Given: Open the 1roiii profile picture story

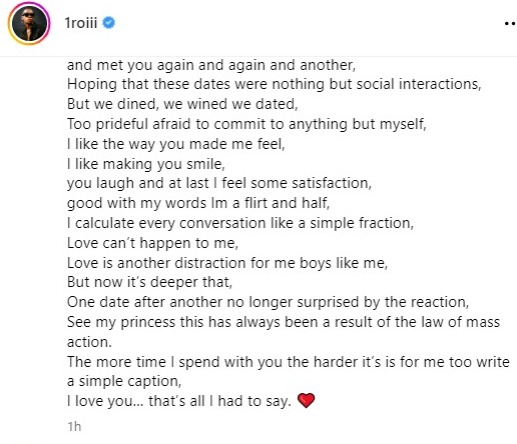Looking at the screenshot, I should coord(29,24).
